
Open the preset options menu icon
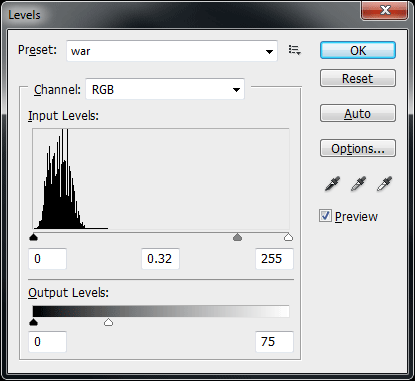[295, 50]
